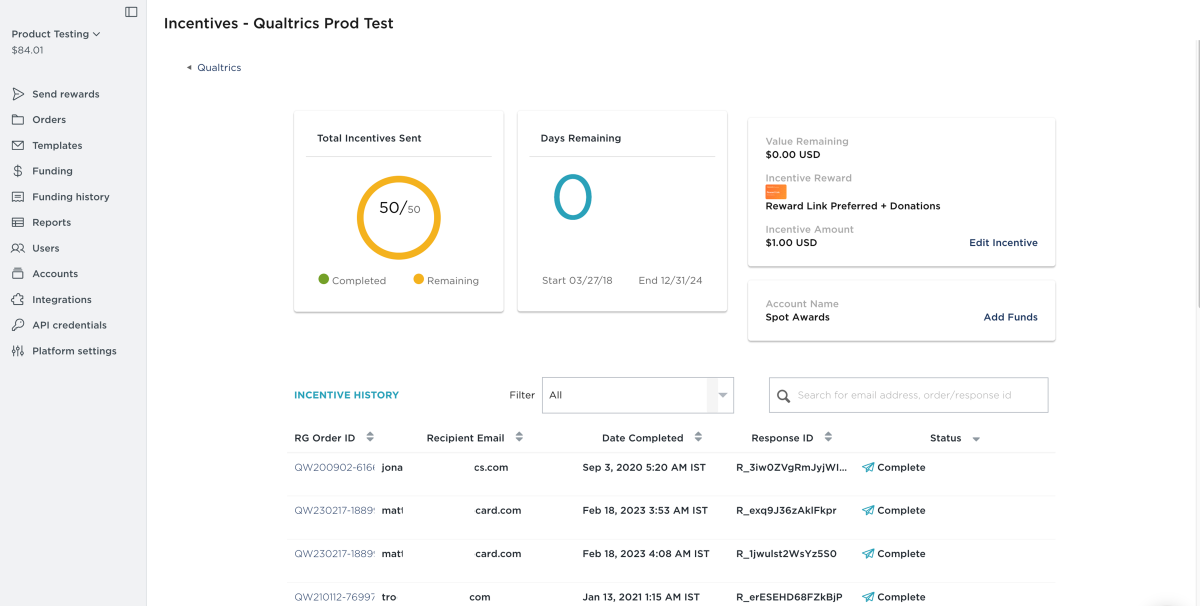Go to Orders in sidebar
The width and height of the screenshot is (1200, 606).
[49, 120]
